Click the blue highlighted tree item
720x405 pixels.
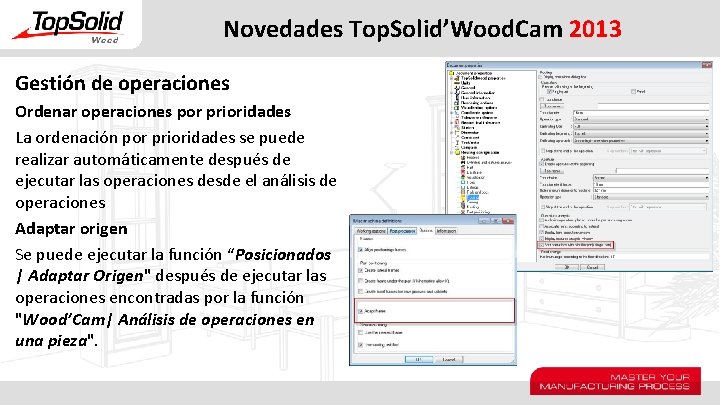[x=472, y=197]
